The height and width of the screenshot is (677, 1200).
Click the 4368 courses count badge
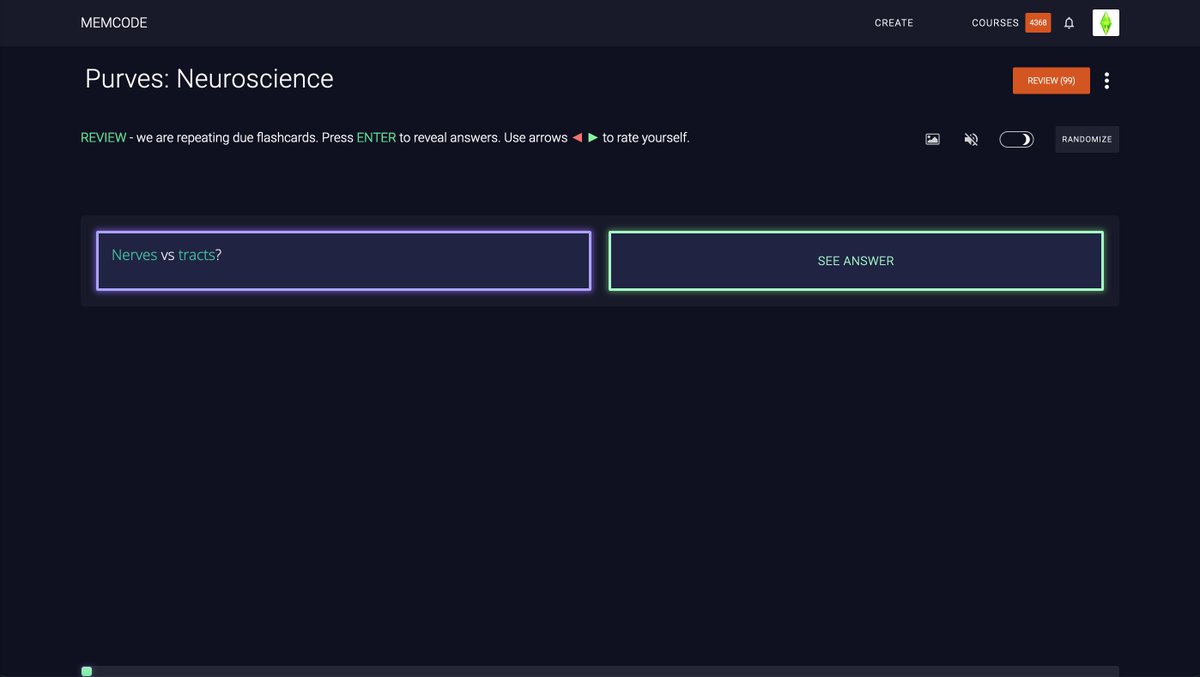pos(1038,23)
